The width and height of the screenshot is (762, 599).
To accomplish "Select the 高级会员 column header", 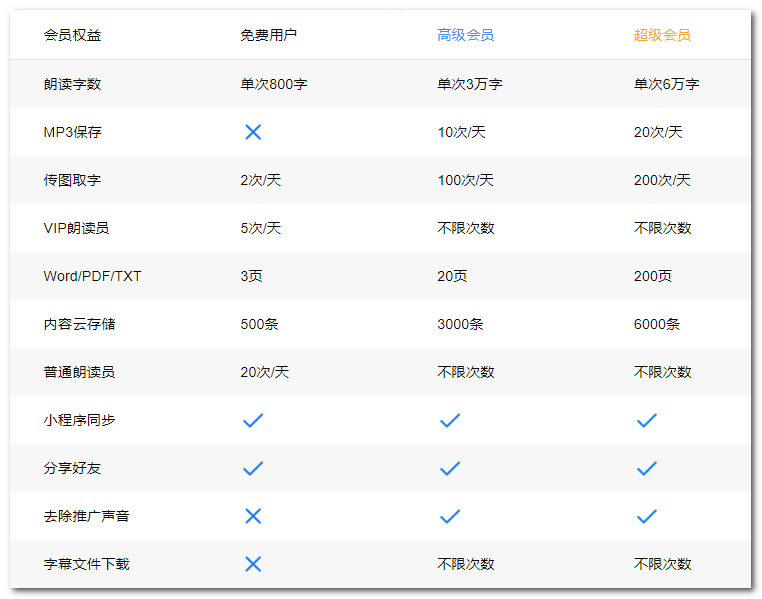I will 465,35.
